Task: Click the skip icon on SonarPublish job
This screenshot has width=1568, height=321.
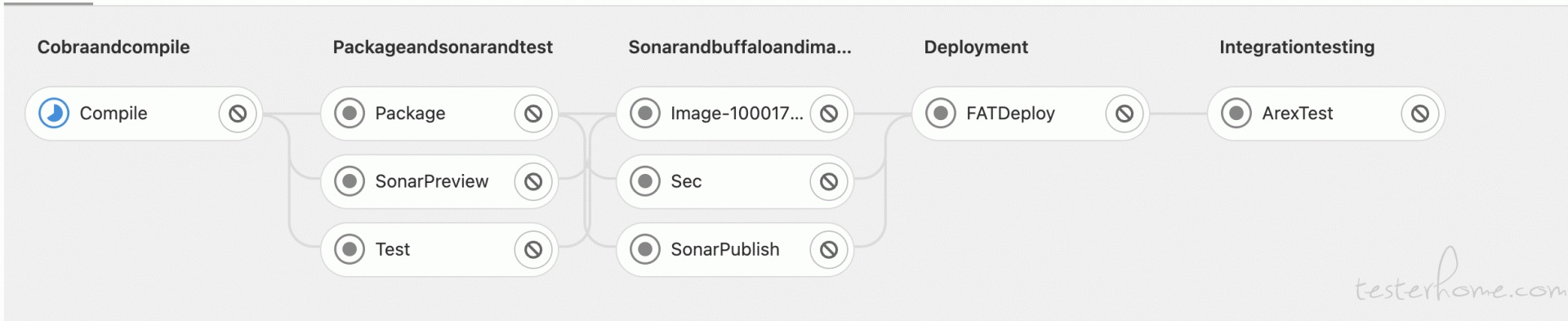Action: coord(829,249)
